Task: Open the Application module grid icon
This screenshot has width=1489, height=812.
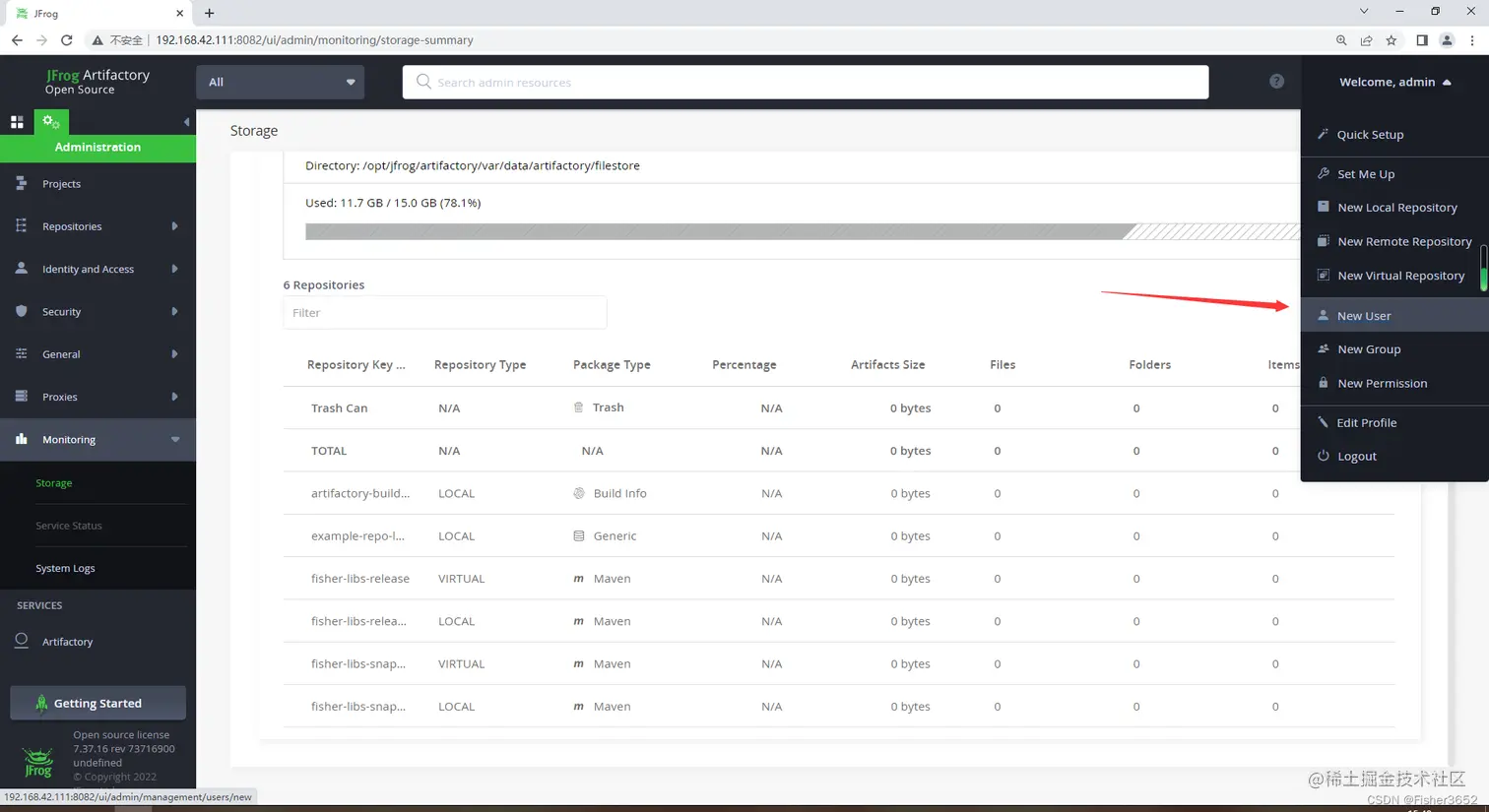Action: 17,122
